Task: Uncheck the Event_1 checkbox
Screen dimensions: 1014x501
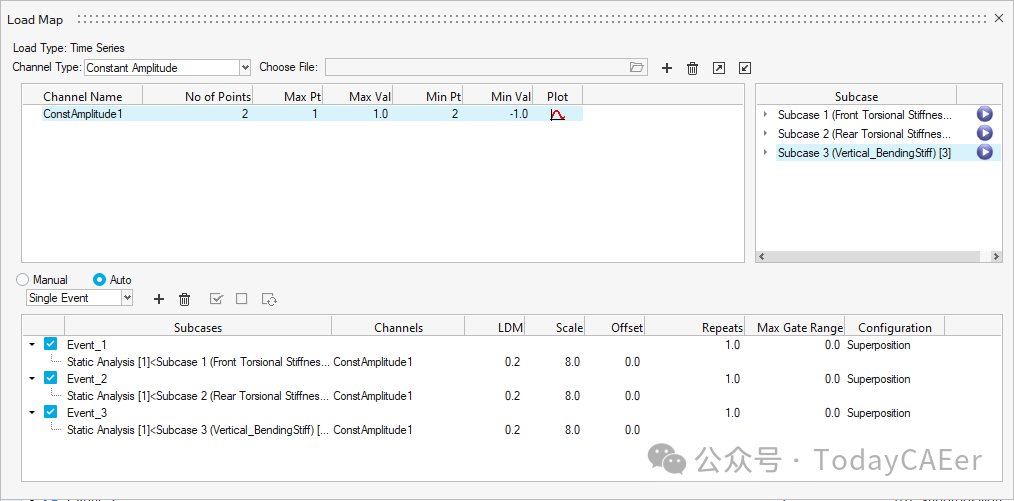Action: [50, 345]
